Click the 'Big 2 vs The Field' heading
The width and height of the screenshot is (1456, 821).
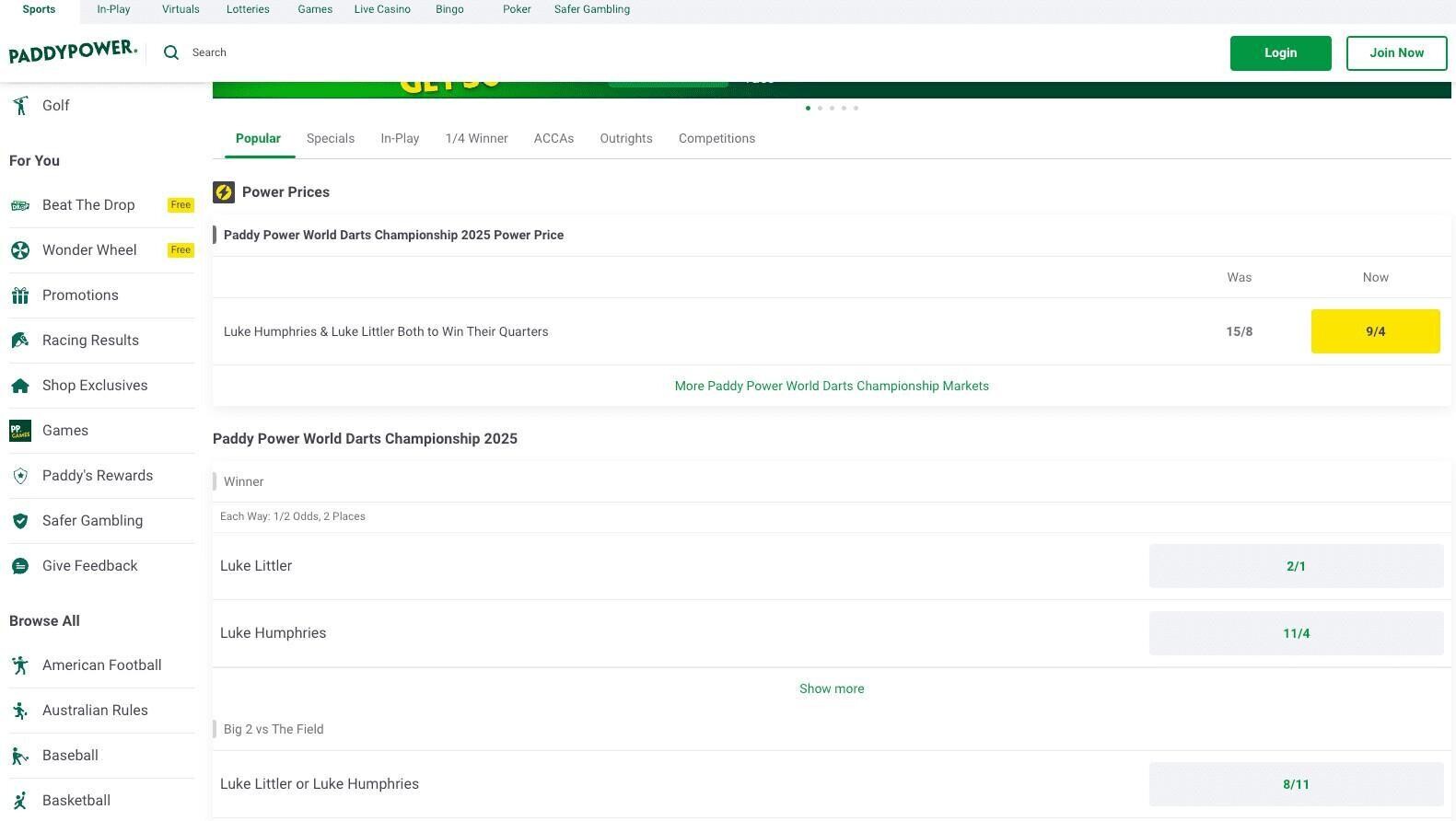[x=274, y=730]
